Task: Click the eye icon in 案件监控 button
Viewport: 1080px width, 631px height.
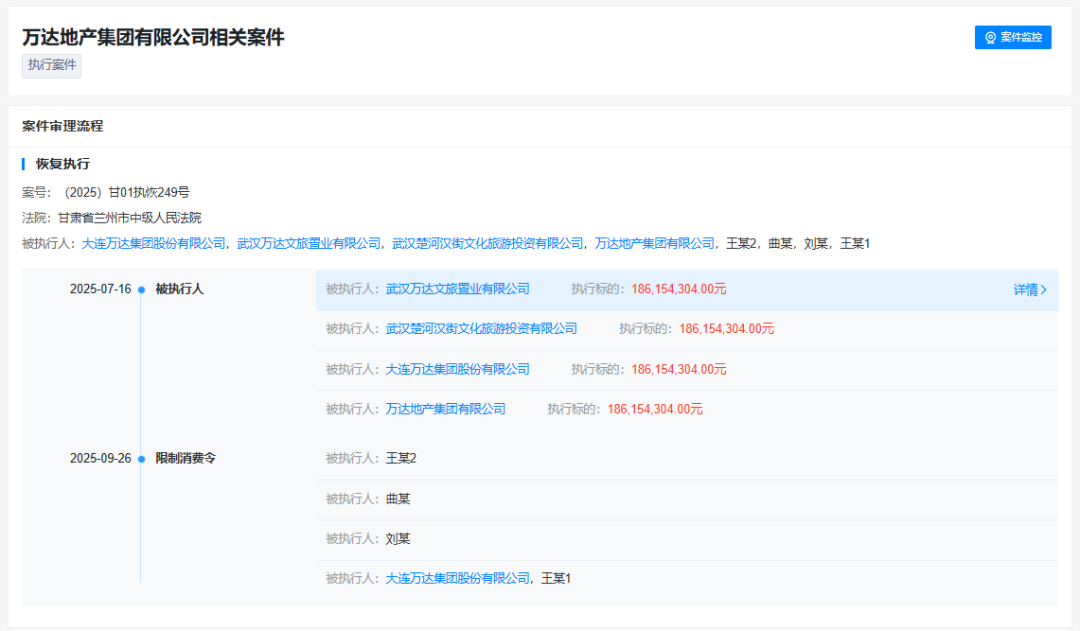Action: pyautogui.click(x=990, y=38)
